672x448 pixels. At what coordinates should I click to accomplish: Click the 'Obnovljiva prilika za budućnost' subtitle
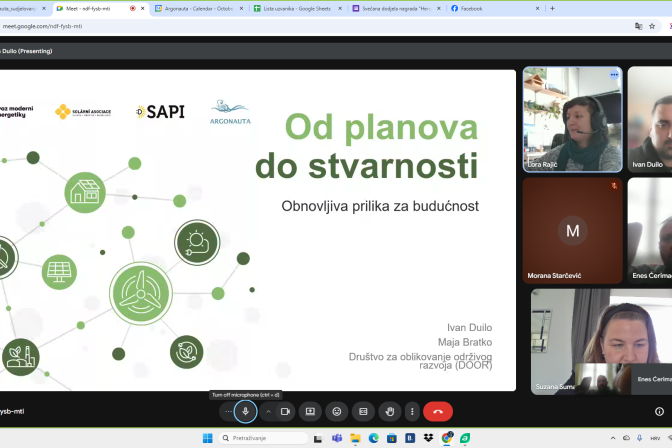coord(380,206)
